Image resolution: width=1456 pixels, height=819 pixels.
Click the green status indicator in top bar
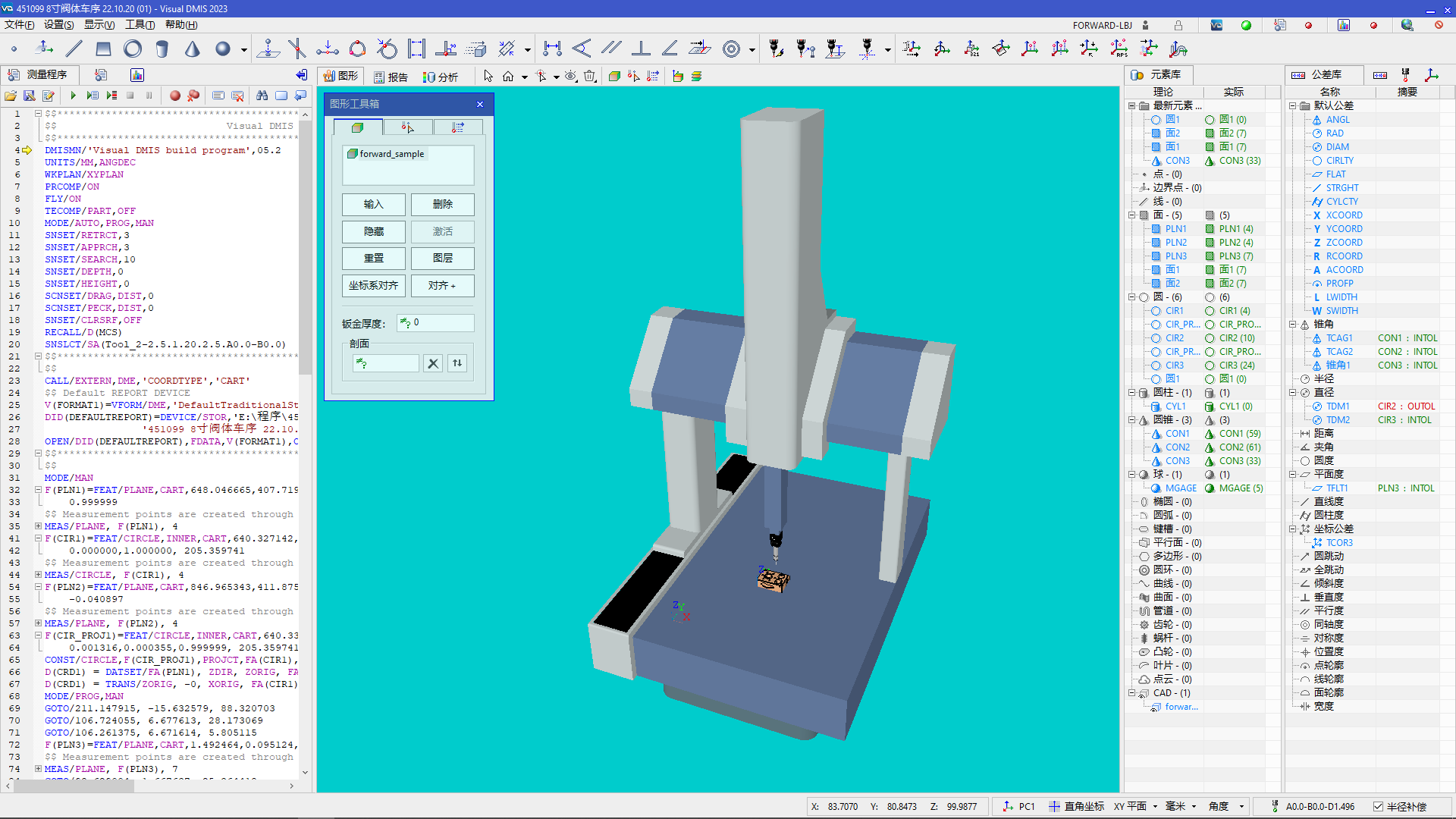[1246, 25]
